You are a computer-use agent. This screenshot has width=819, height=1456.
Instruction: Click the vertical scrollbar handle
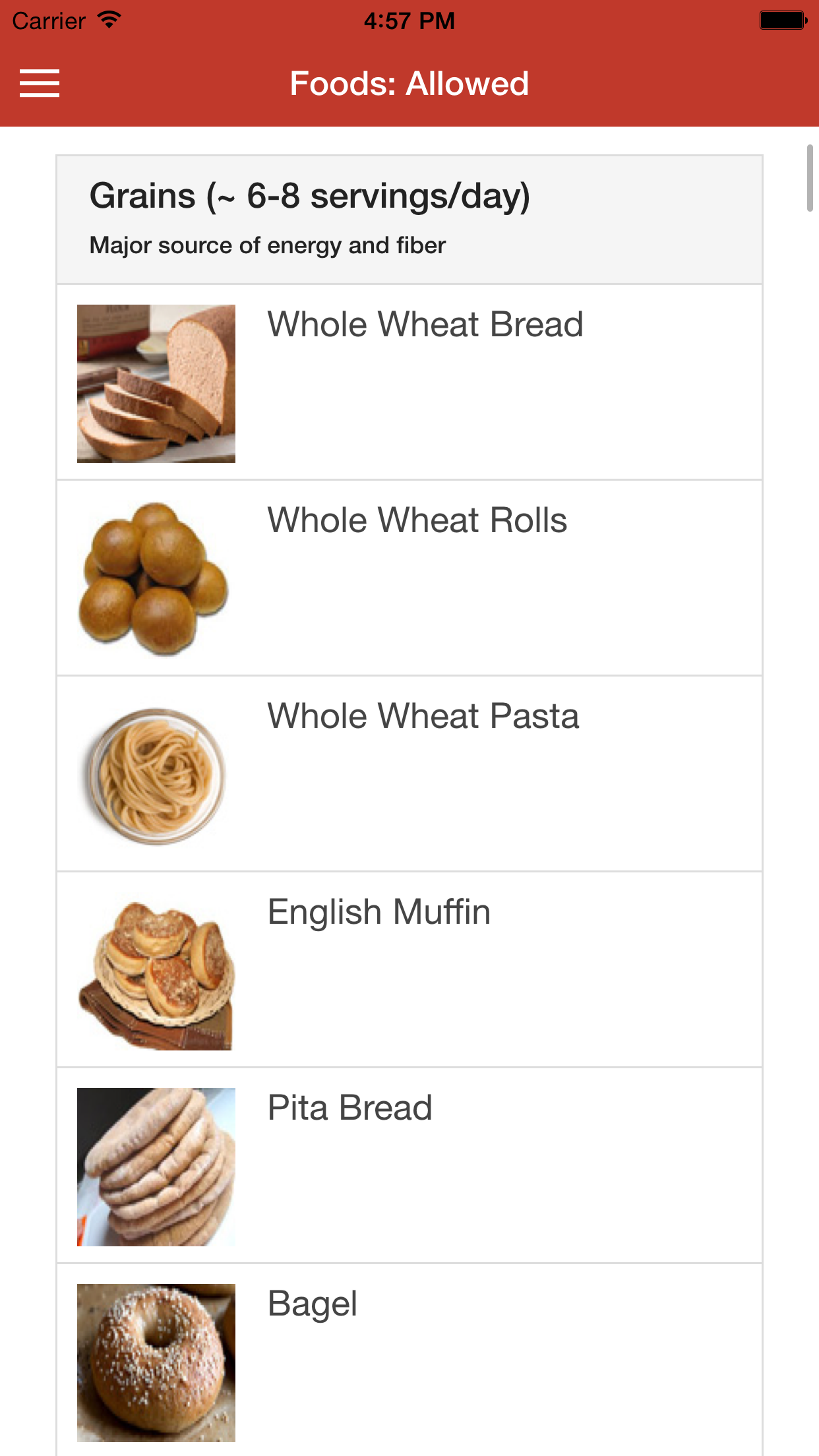point(809,178)
